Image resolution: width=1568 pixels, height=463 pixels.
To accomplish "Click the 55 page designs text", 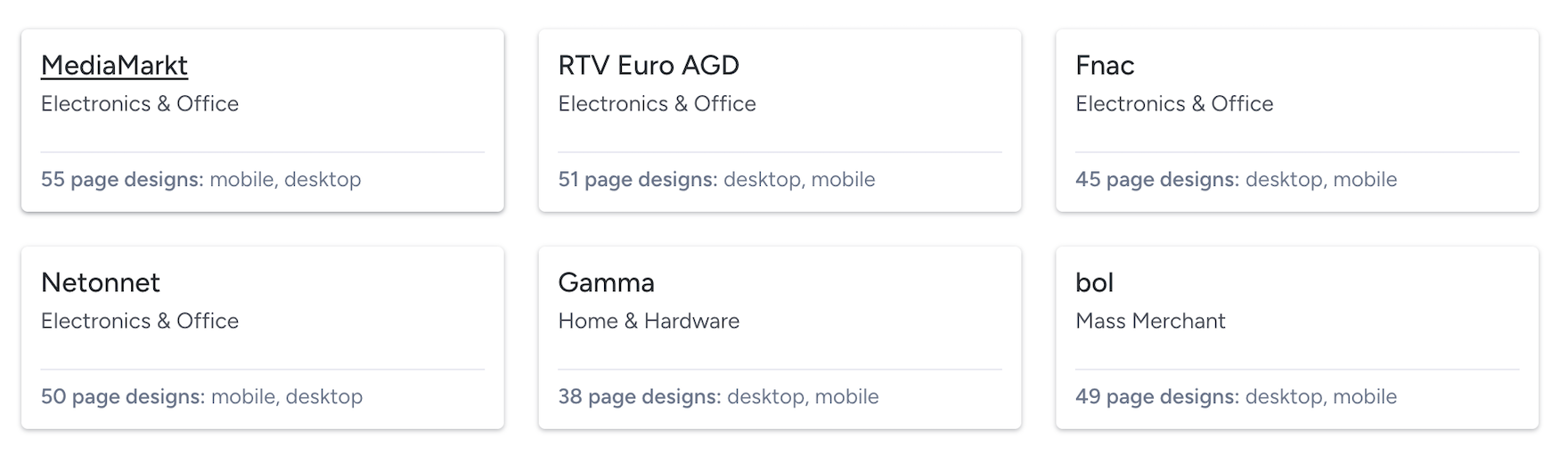I will 122,179.
